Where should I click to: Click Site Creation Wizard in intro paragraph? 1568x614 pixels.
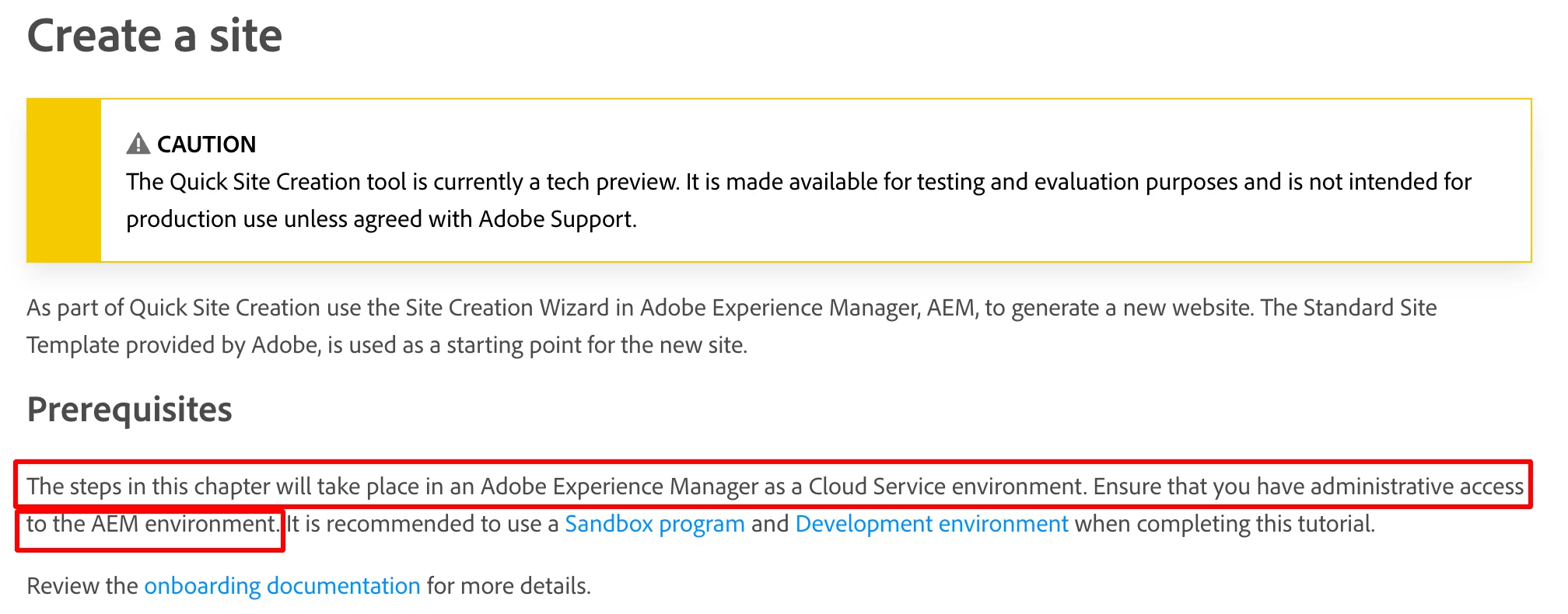point(506,308)
